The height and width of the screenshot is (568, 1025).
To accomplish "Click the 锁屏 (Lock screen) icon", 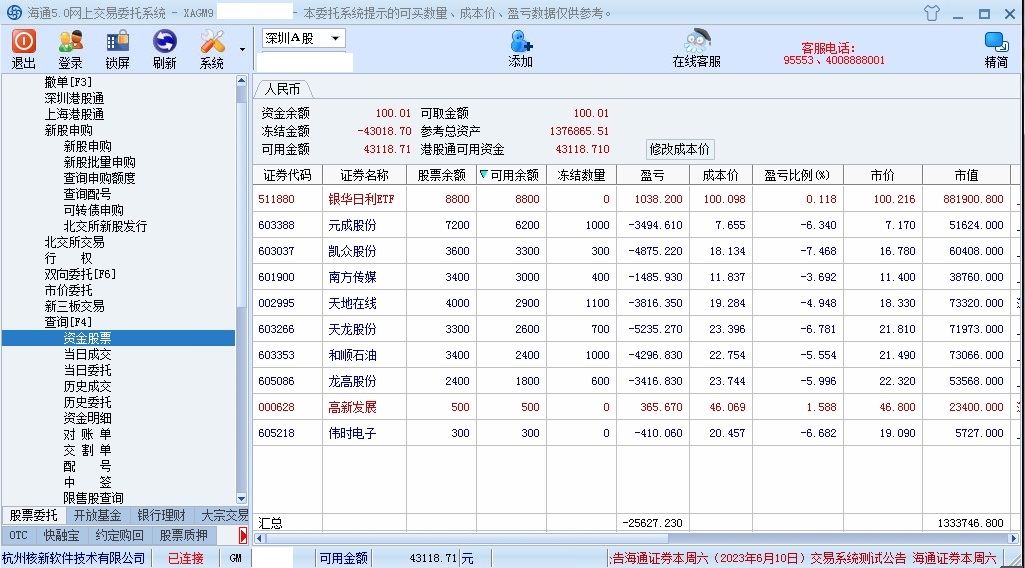I will click(x=117, y=48).
